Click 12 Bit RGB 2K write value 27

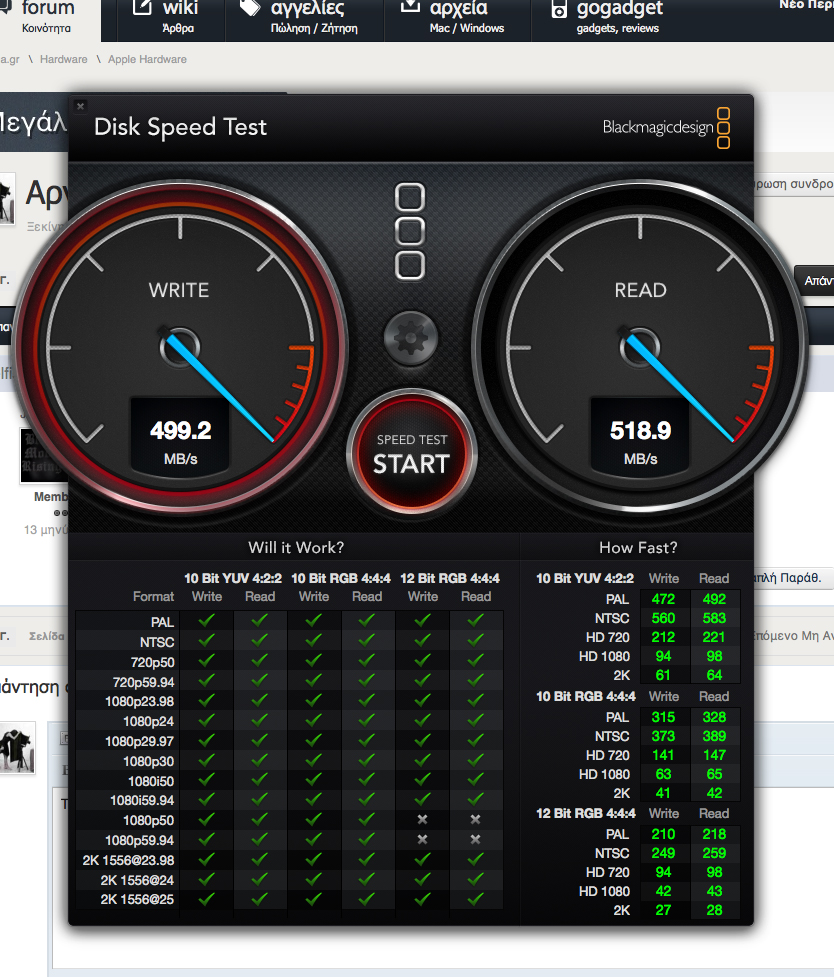(x=663, y=910)
